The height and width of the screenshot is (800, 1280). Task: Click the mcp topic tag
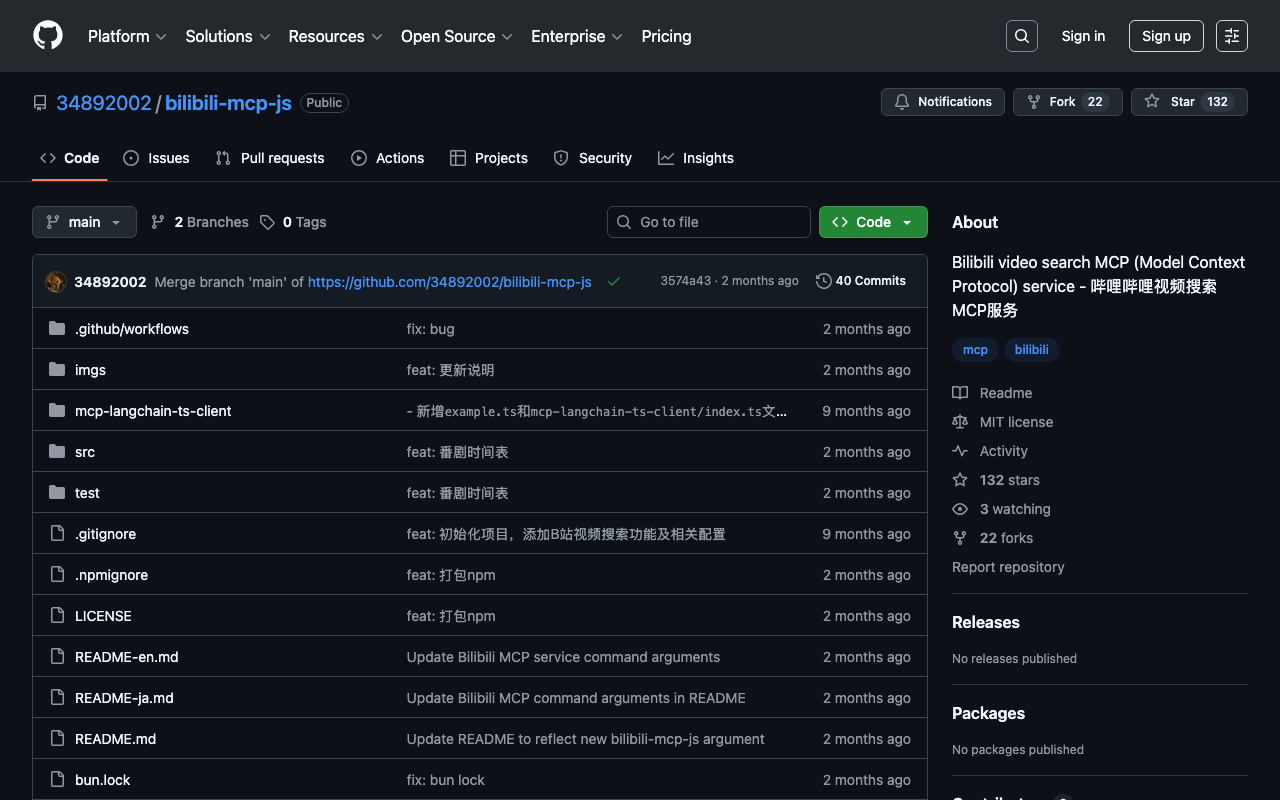click(975, 350)
